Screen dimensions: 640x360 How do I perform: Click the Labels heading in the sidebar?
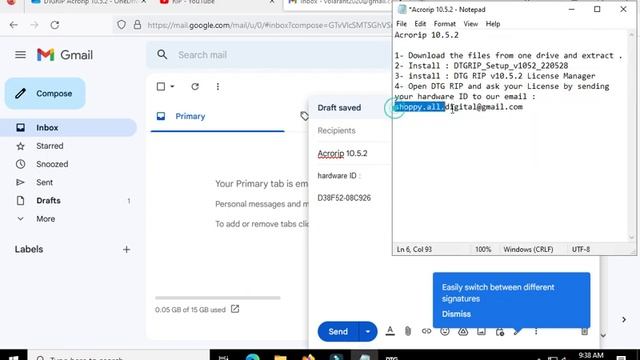29,249
